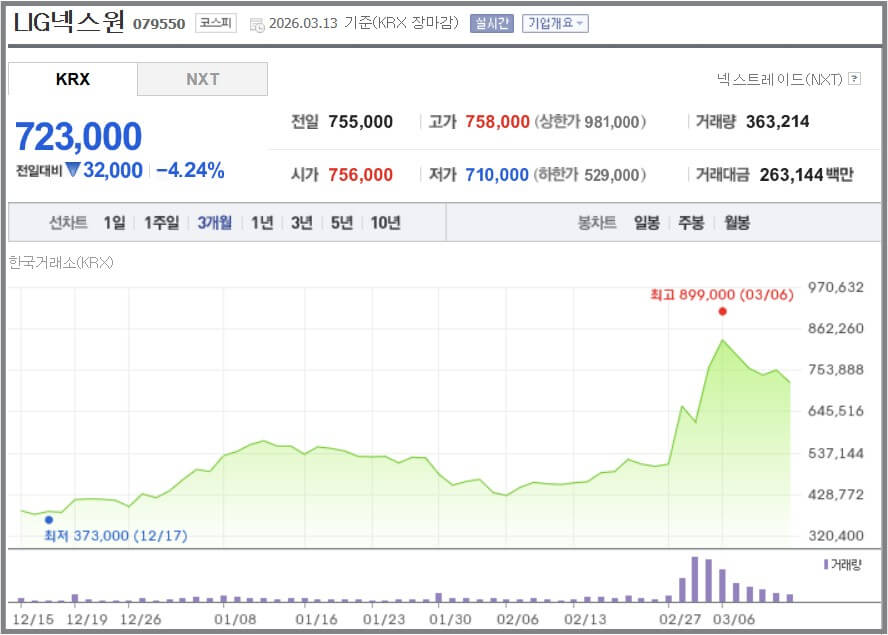Click the 거래량 legend in volume chart
Screen dimensions: 888x635
(843, 564)
